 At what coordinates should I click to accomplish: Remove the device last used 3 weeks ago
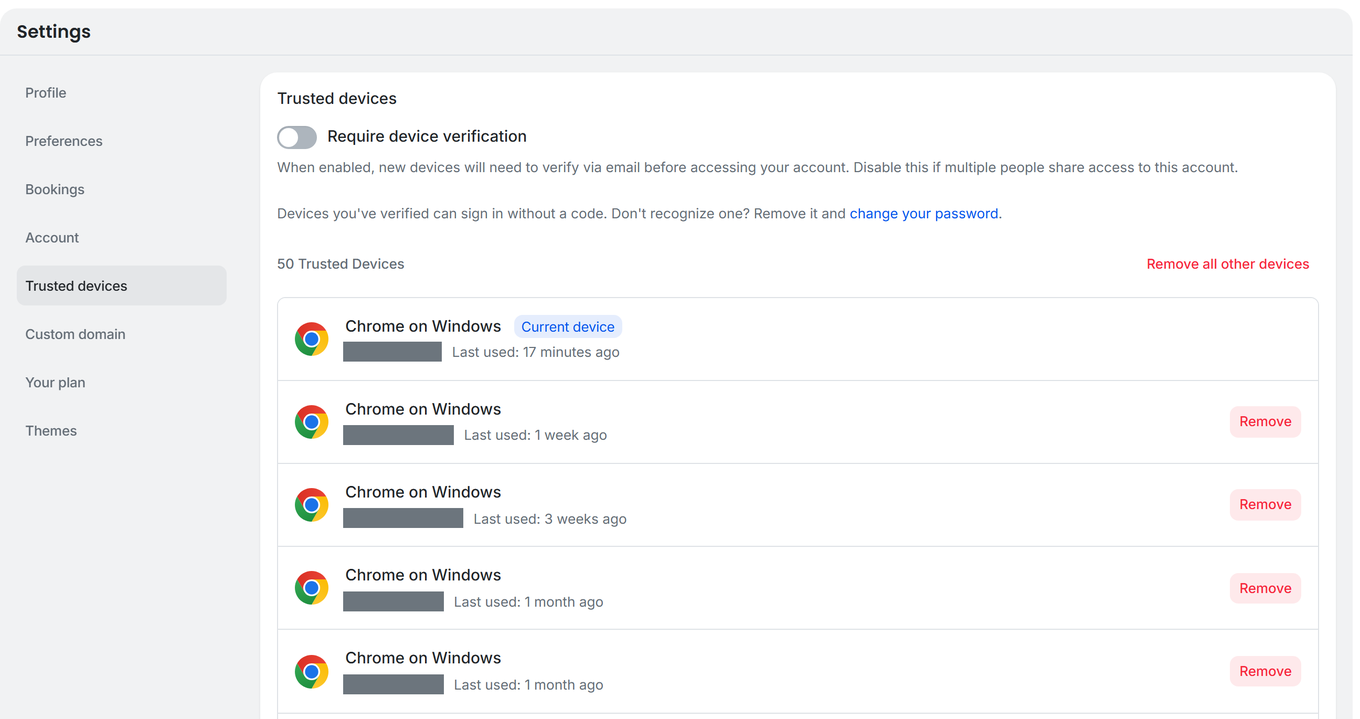click(1265, 505)
